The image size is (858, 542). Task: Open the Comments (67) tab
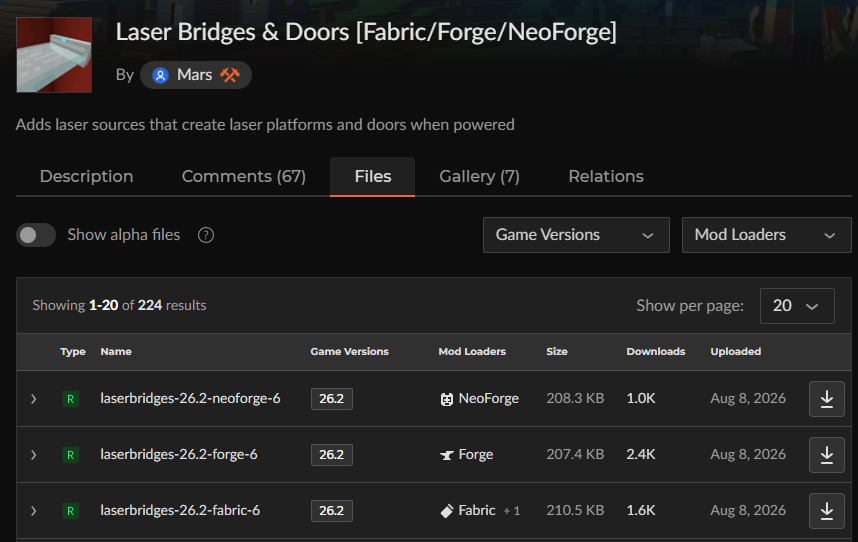point(244,177)
